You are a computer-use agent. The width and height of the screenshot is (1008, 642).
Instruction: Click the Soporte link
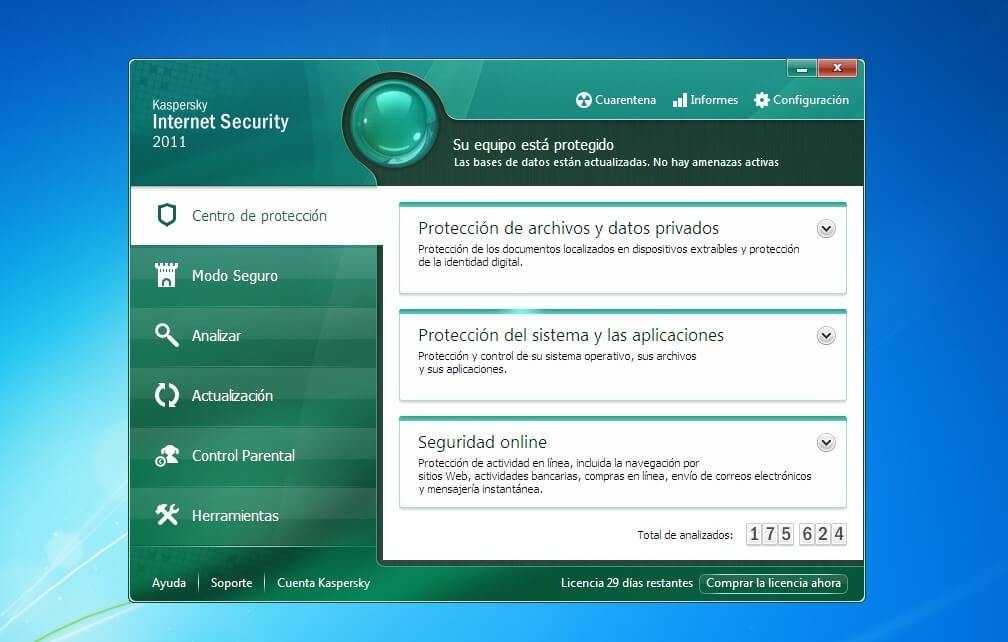(231, 583)
